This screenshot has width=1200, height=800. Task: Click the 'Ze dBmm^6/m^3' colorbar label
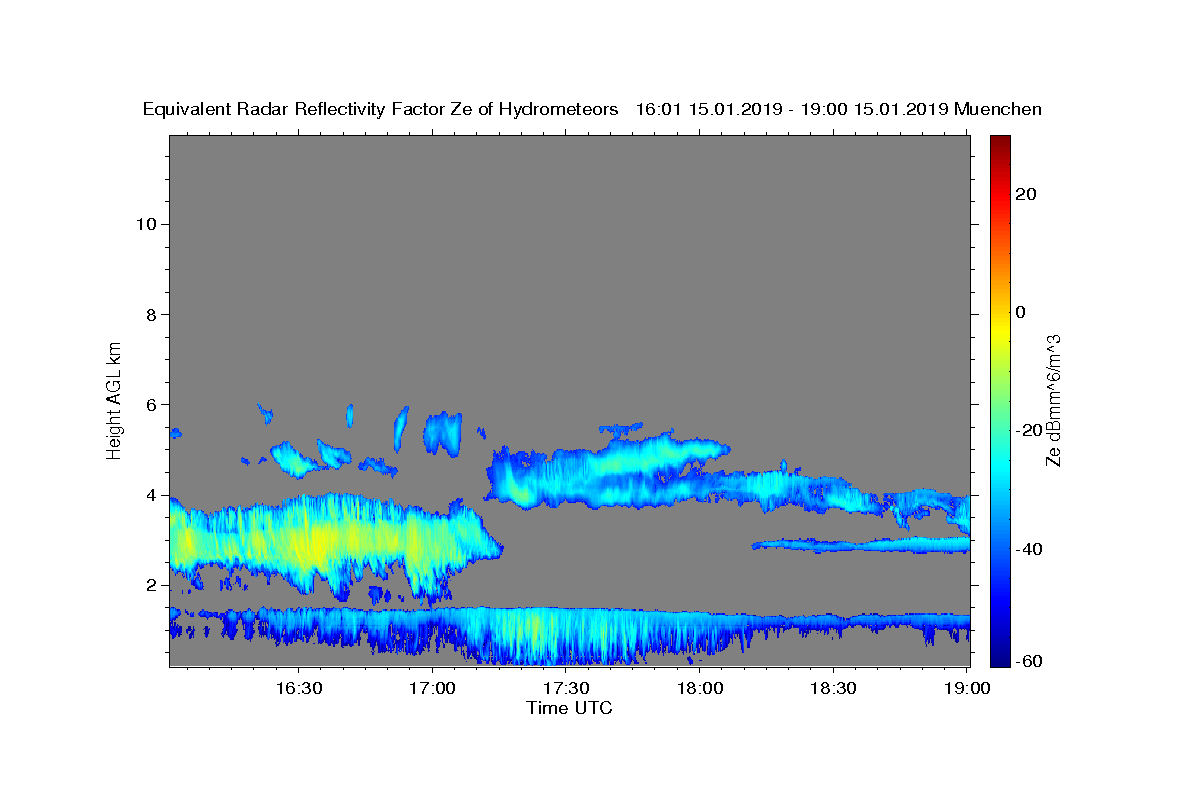[1052, 400]
